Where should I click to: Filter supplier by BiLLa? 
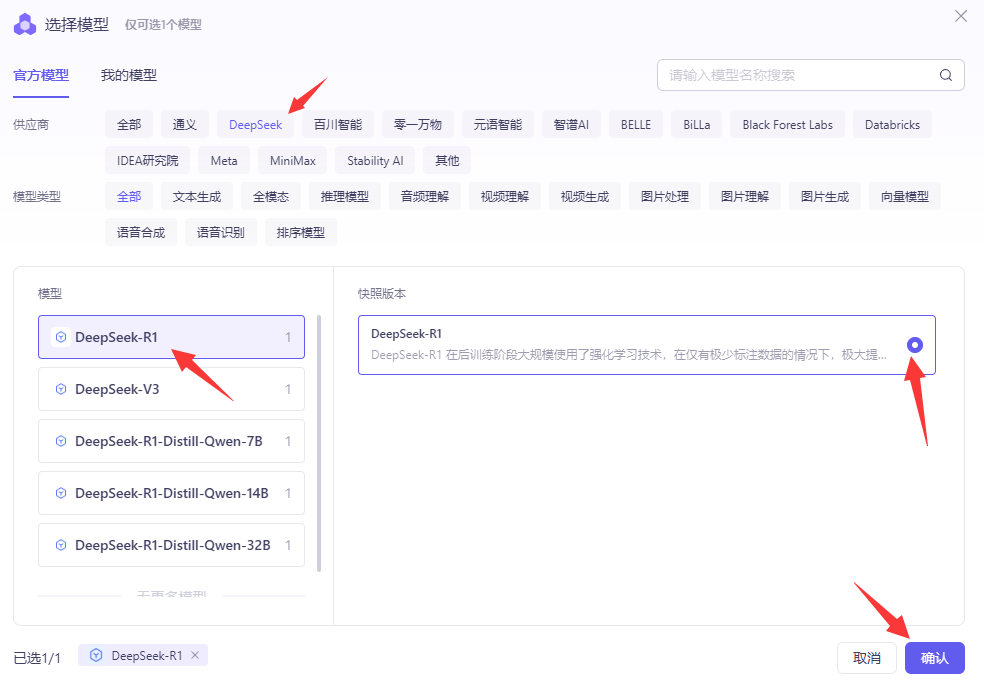click(697, 125)
